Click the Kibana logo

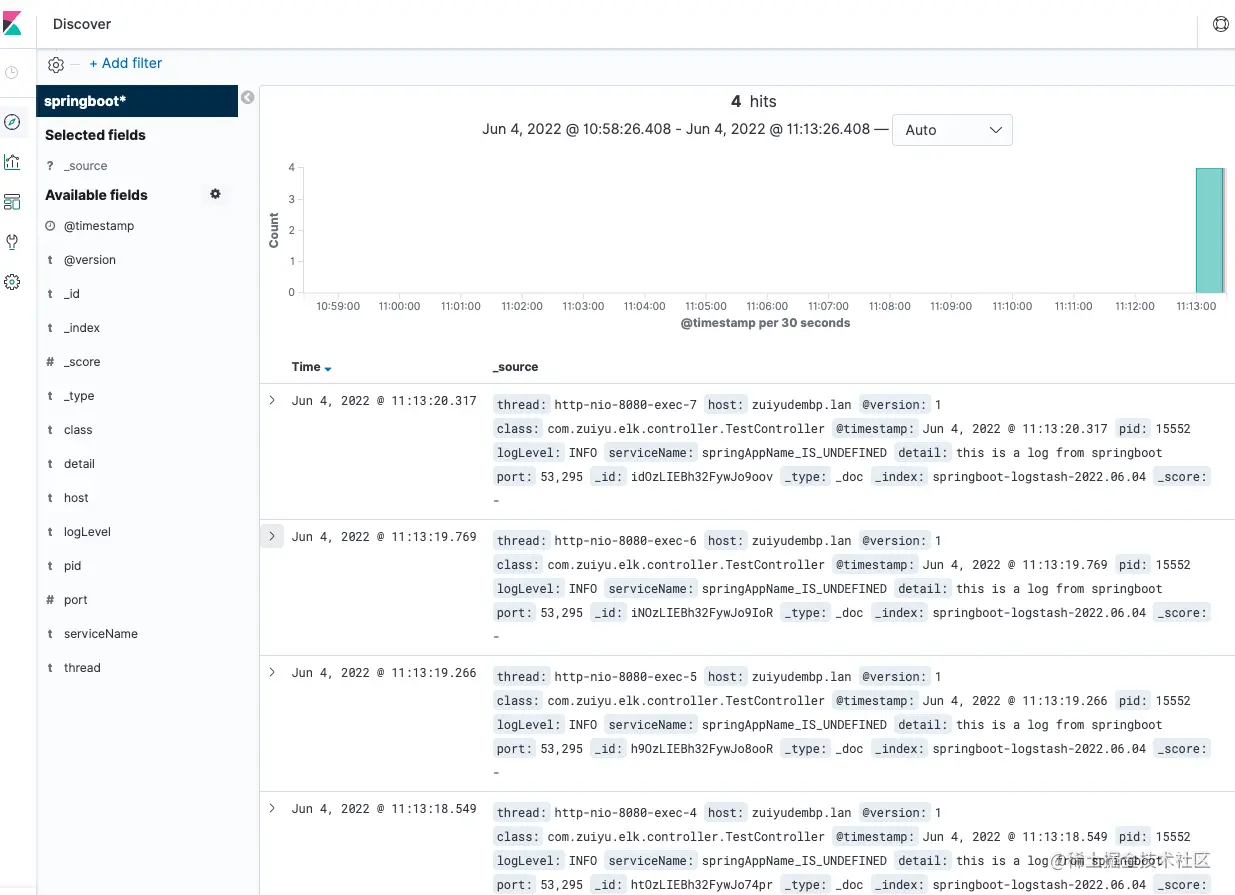[x=13, y=22]
